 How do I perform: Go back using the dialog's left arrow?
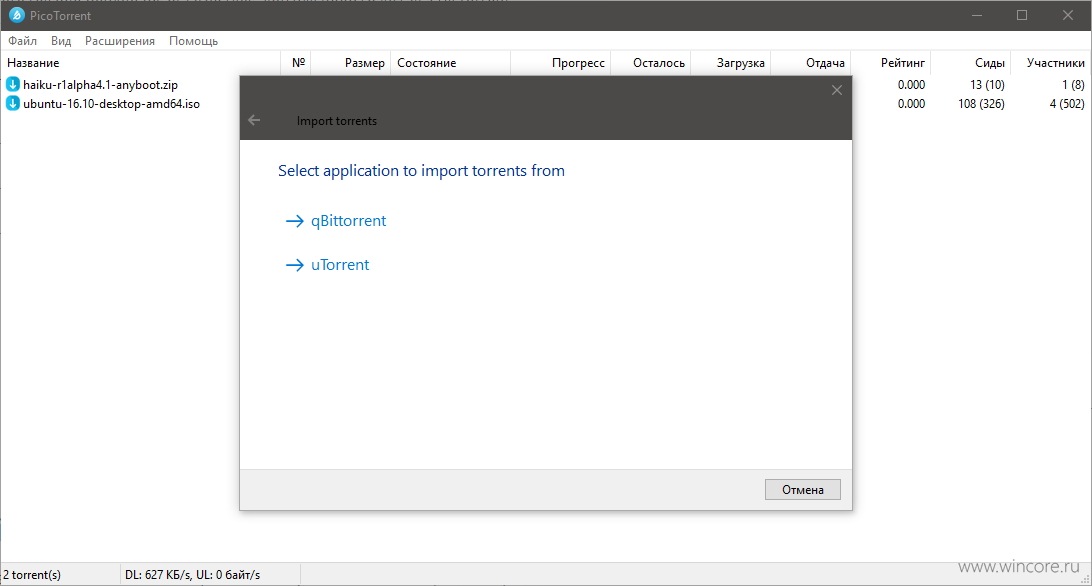[254, 120]
